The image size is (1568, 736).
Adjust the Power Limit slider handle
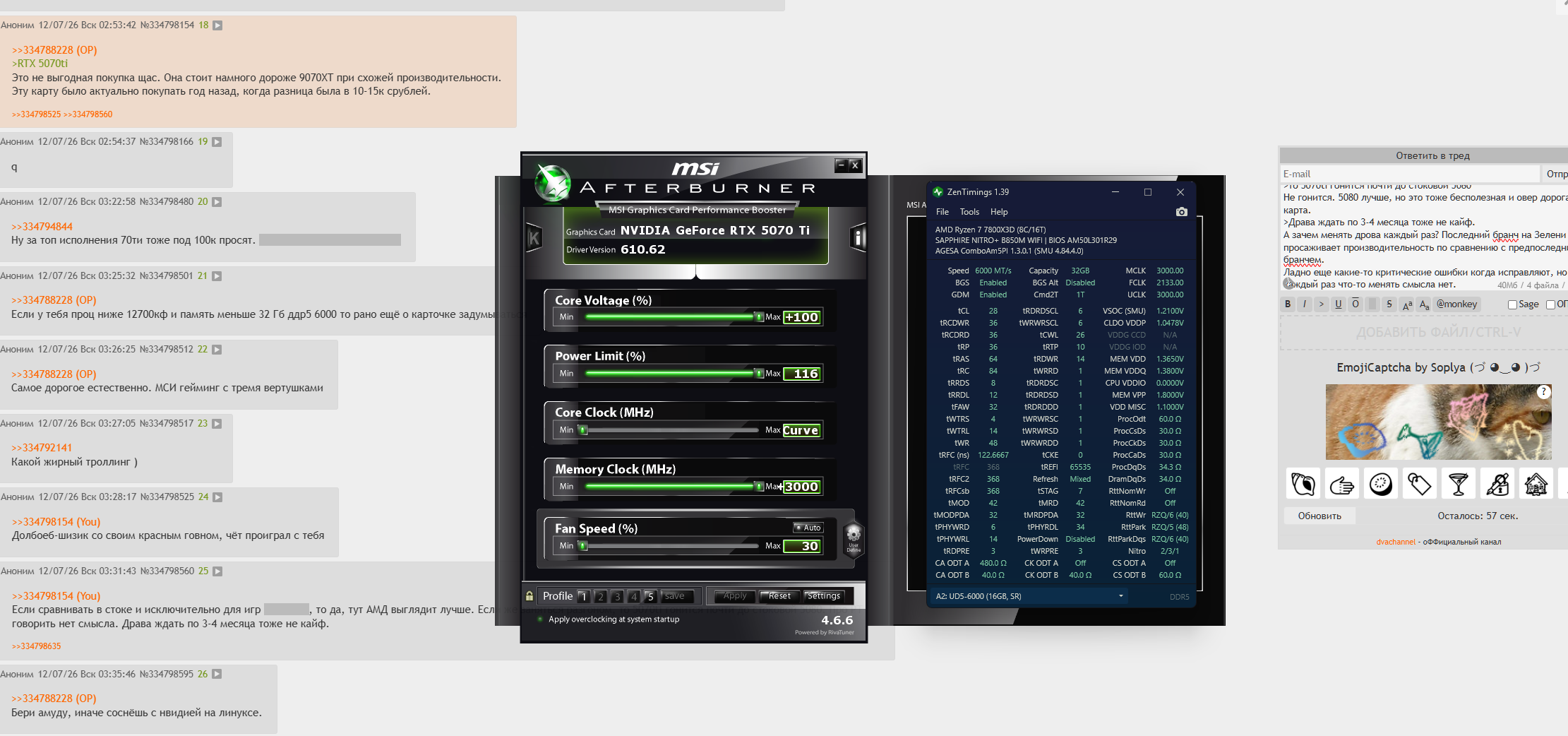[x=759, y=374]
